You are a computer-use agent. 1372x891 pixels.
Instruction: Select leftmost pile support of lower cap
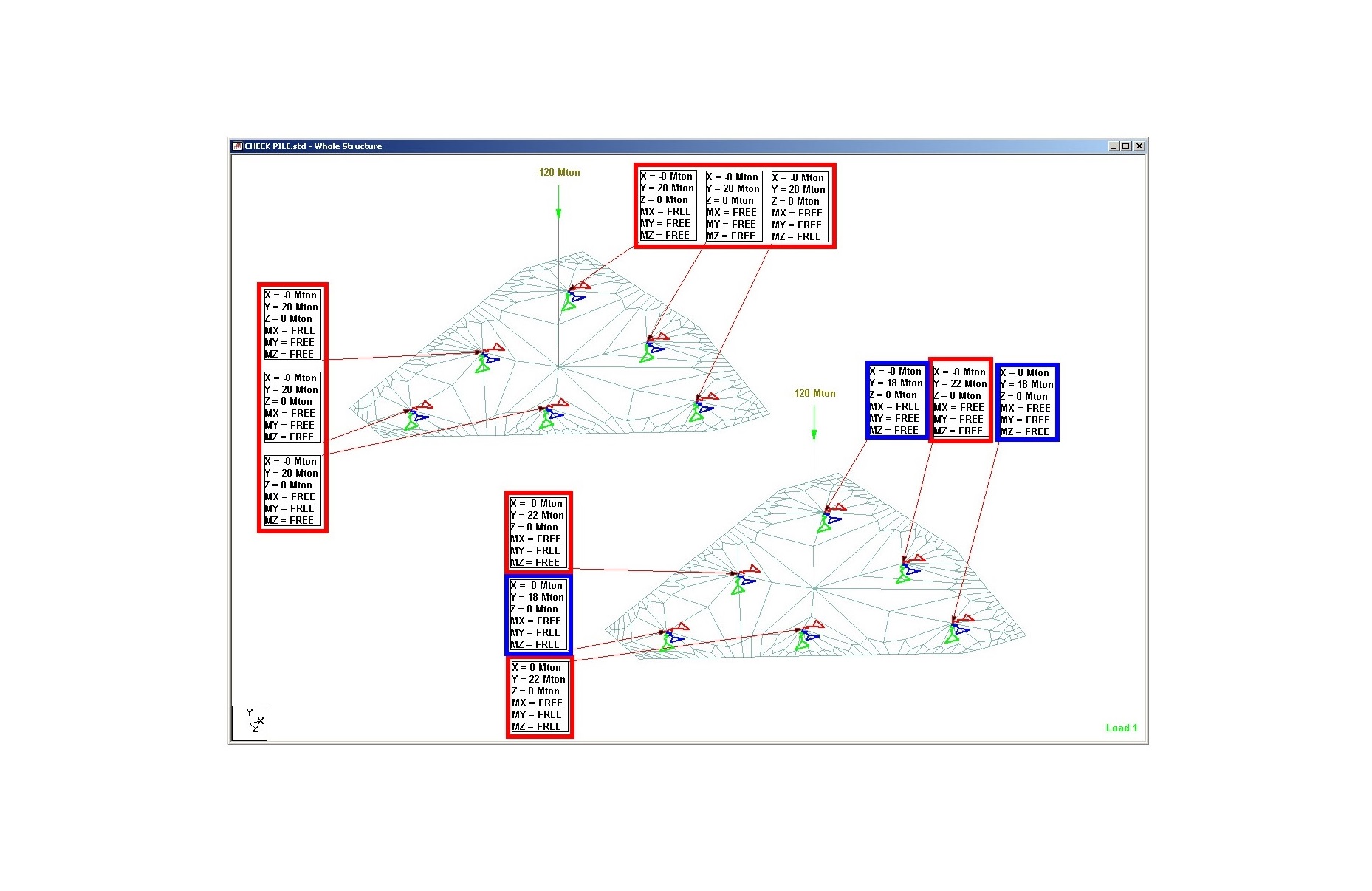point(673,636)
